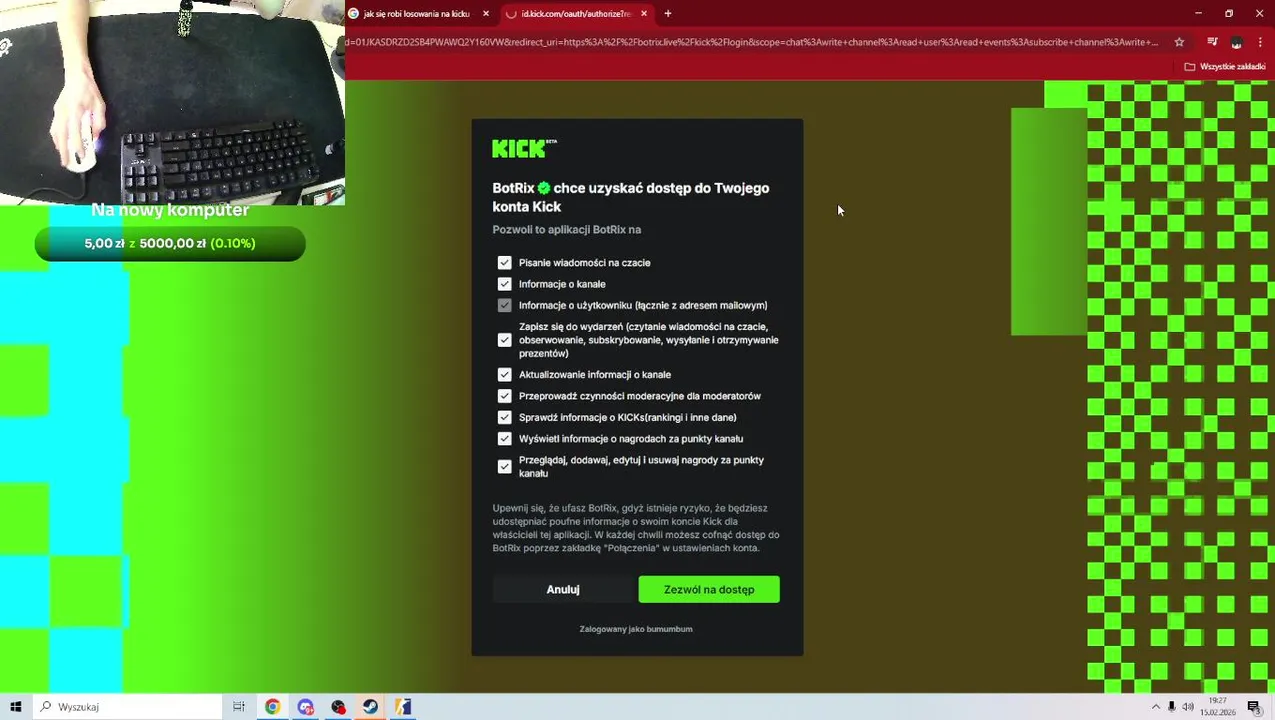Open the Wszystkie zakładki bookmarks folder
This screenshot has width=1275, height=720.
point(1225,66)
